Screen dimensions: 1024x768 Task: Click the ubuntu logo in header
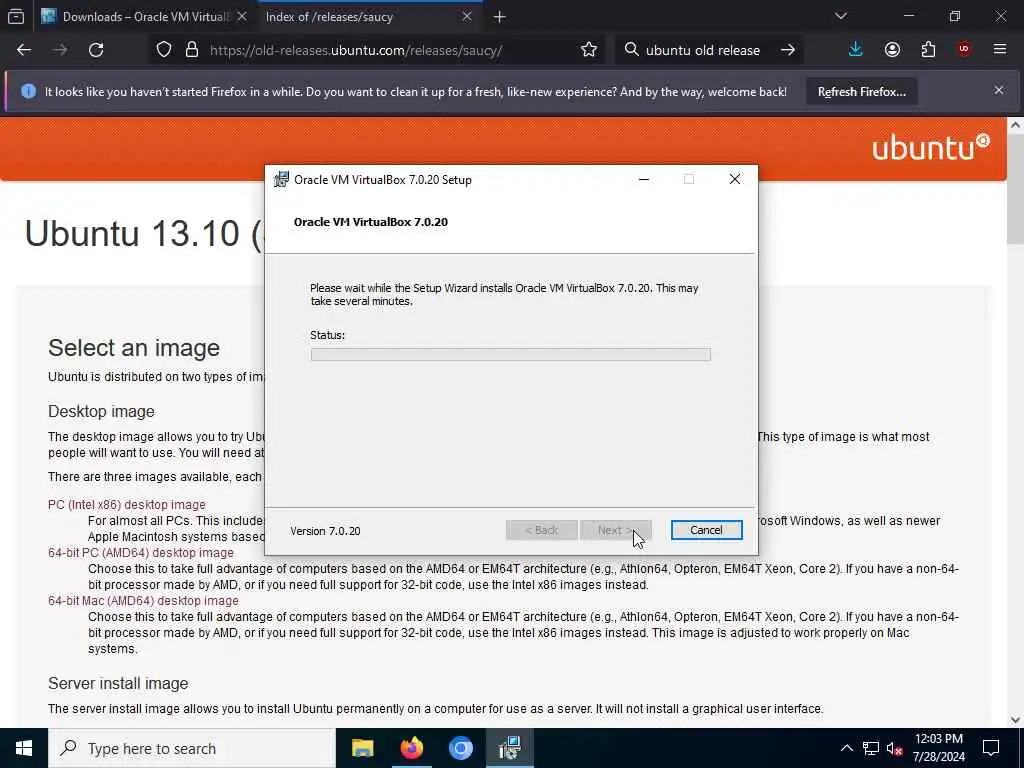(x=931, y=148)
